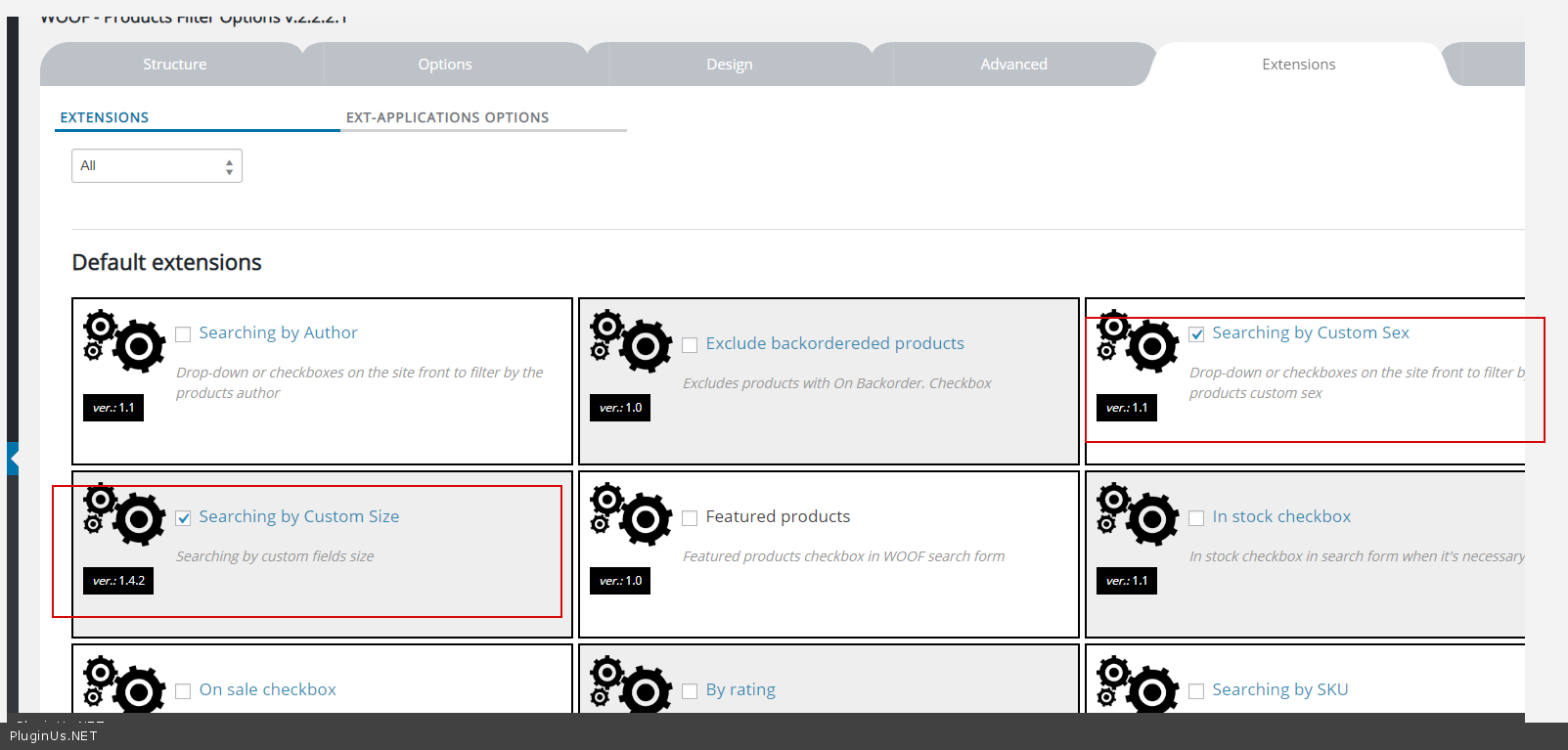Click gear icon of Searching by Custom Sex
Image resolution: width=1568 pixels, height=750 pixels.
coord(1138,341)
